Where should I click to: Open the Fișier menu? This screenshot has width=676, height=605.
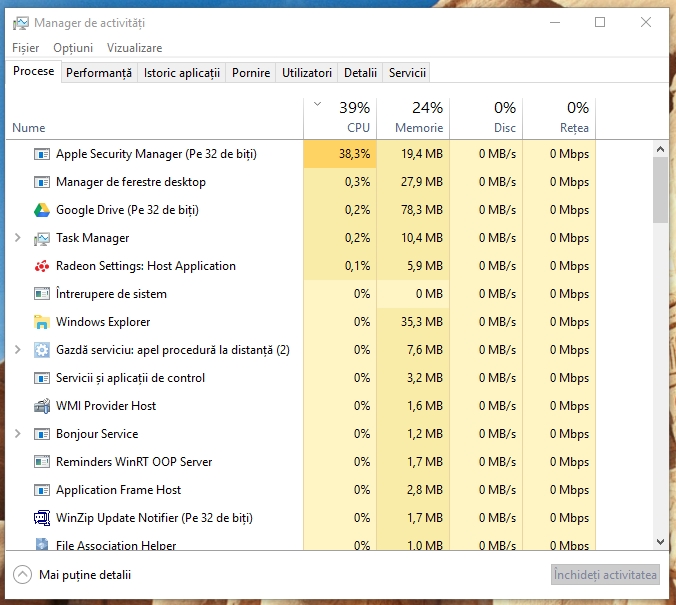point(25,48)
